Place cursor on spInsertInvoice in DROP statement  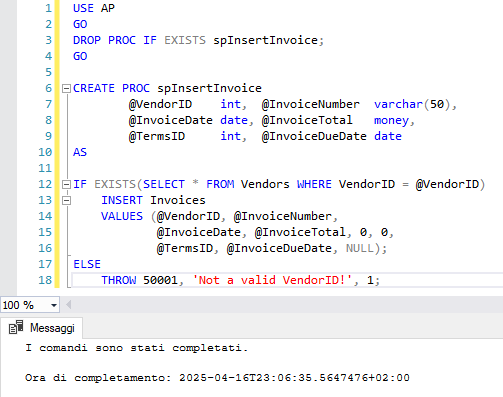click(266, 40)
